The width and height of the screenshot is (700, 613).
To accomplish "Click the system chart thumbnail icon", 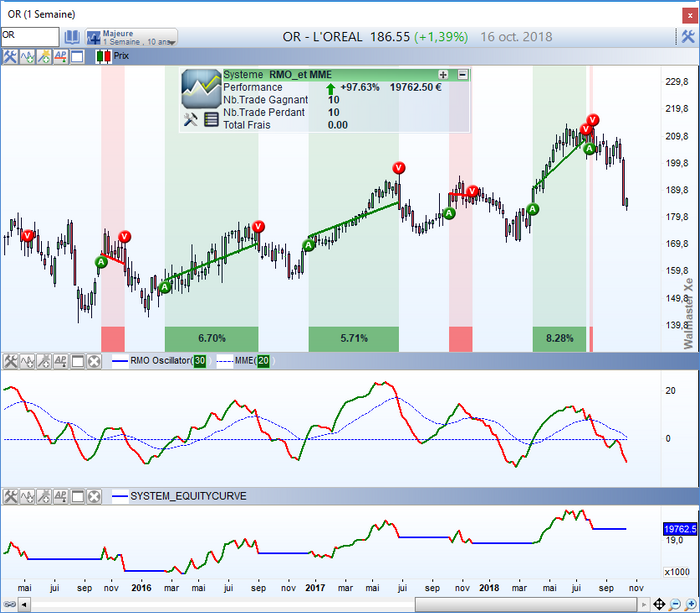I will pos(201,89).
